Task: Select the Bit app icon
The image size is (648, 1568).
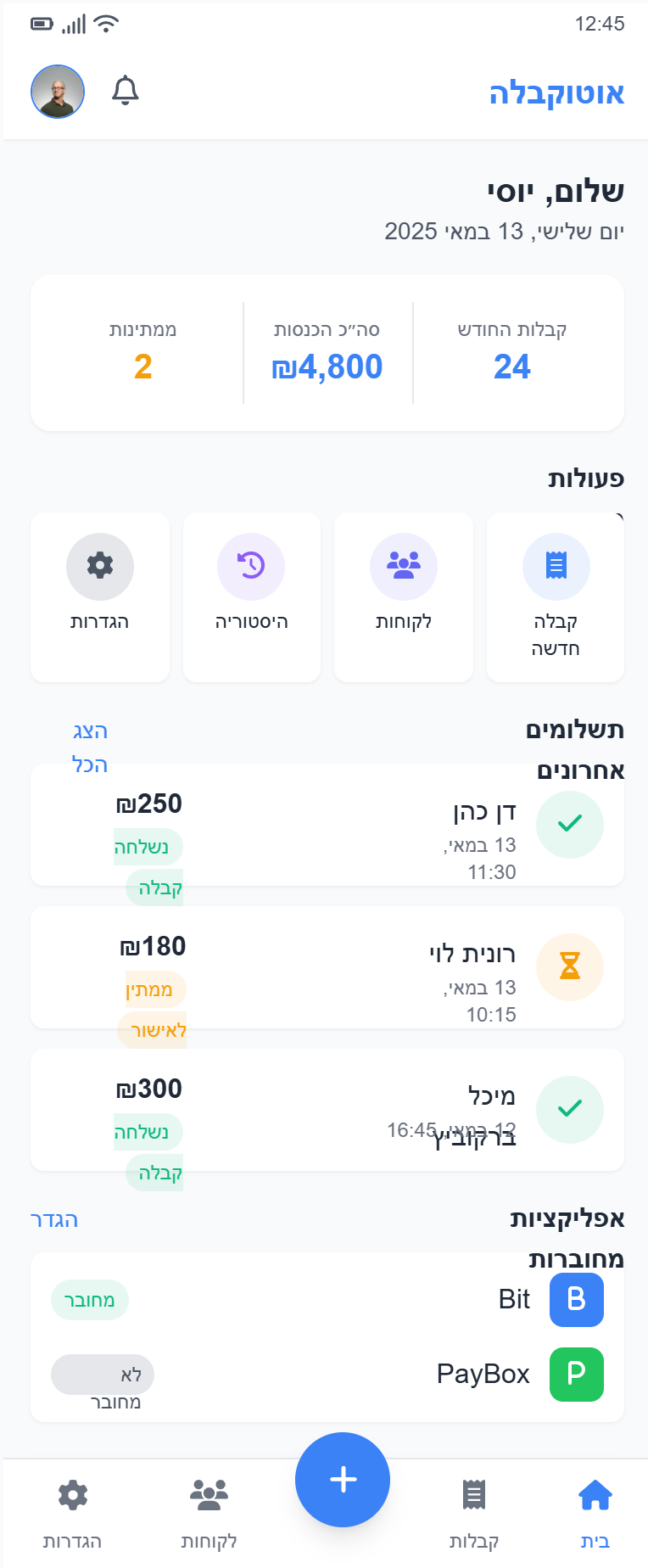Action: click(x=577, y=1299)
